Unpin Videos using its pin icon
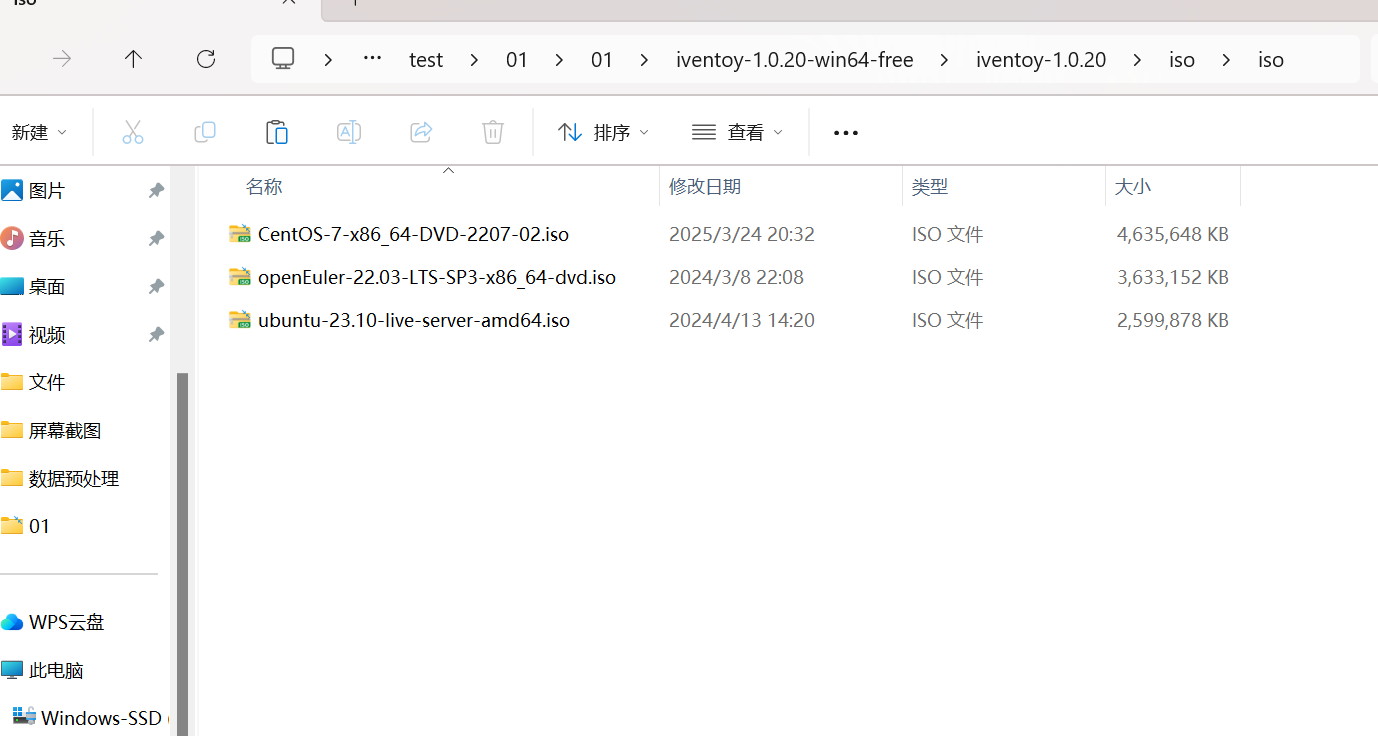 coord(156,334)
